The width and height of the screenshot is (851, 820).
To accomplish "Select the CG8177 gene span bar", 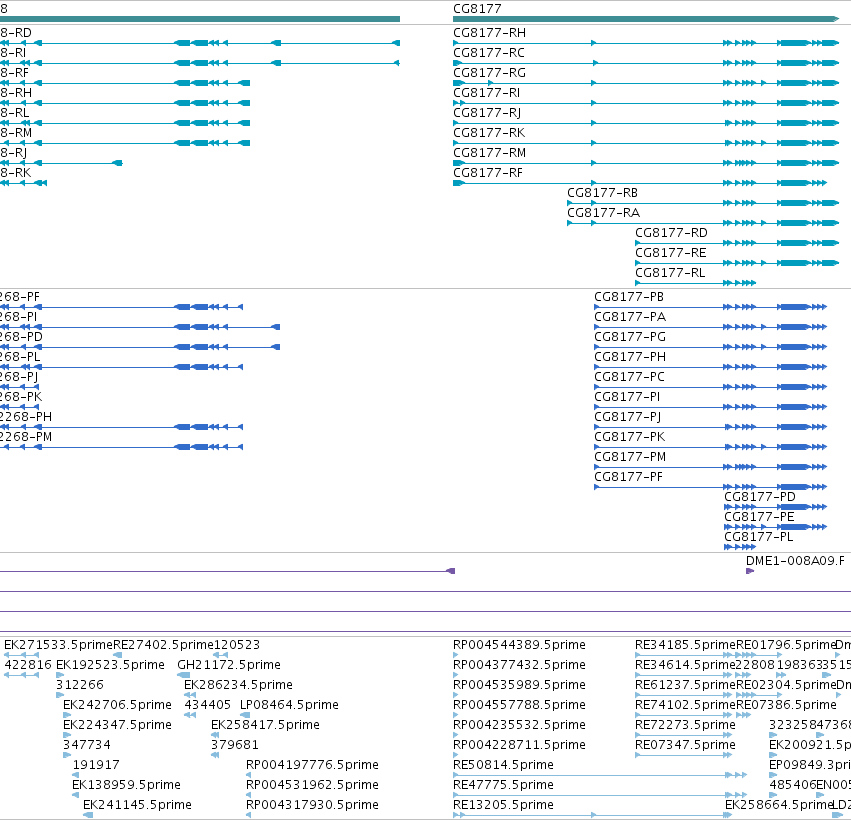I will [646, 19].
